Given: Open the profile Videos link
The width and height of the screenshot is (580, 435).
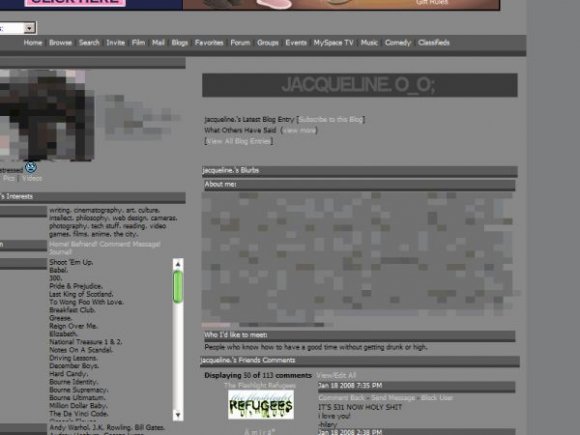Looking at the screenshot, I should click(32, 178).
